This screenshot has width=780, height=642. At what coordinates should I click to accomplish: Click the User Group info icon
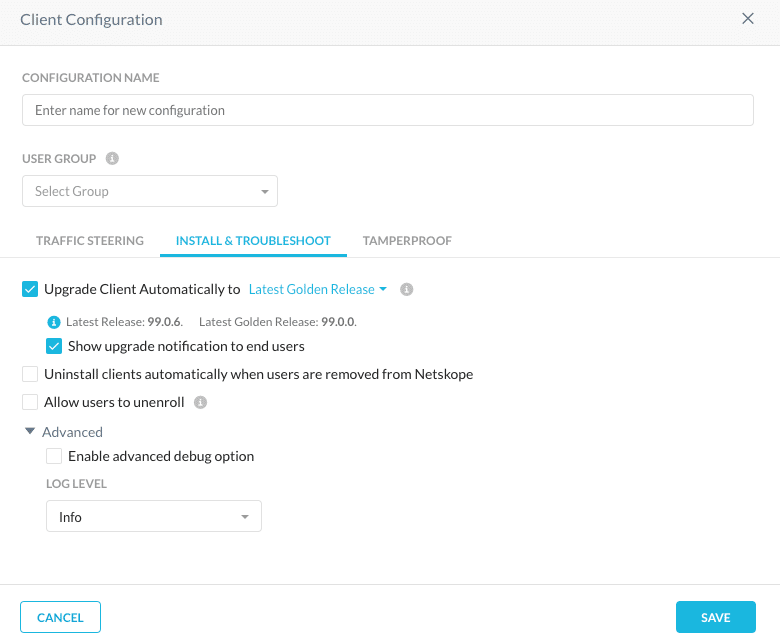click(112, 158)
